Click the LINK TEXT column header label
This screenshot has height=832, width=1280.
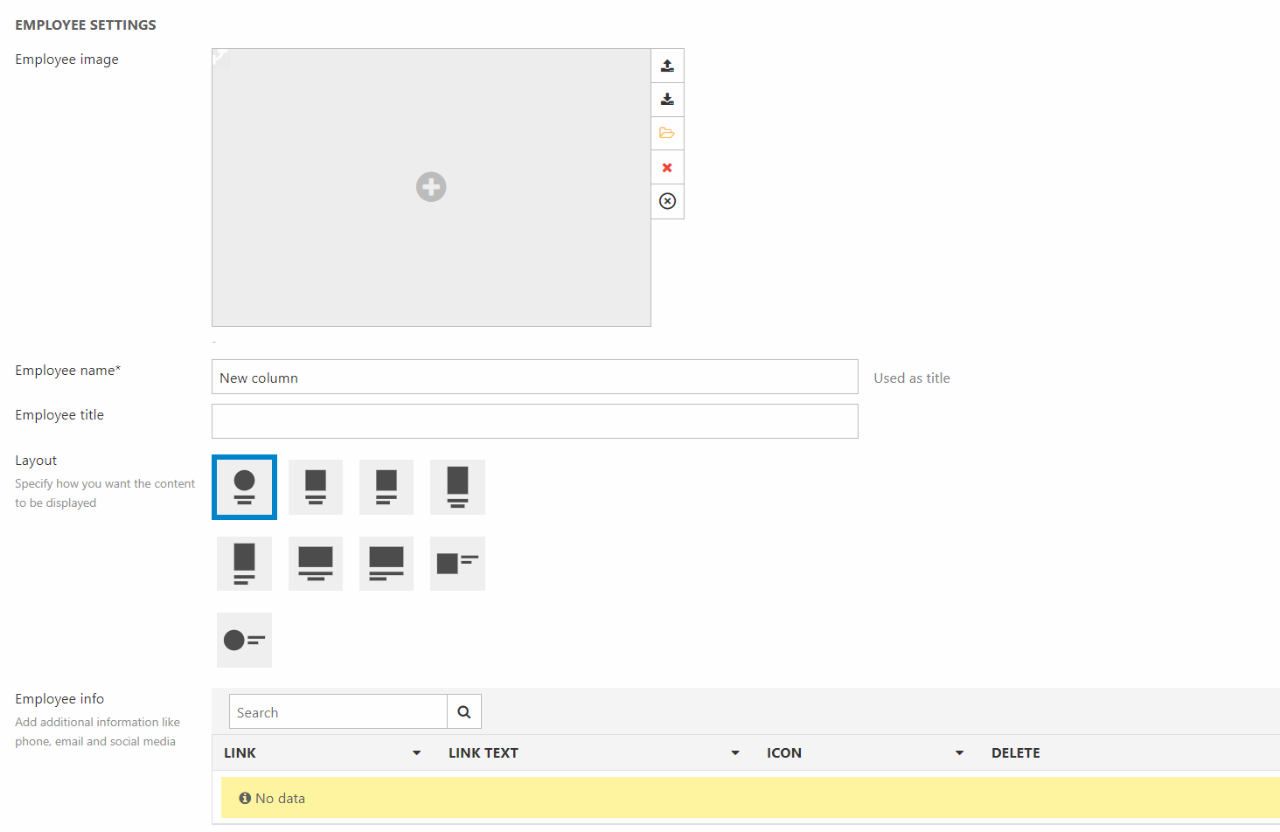(483, 753)
